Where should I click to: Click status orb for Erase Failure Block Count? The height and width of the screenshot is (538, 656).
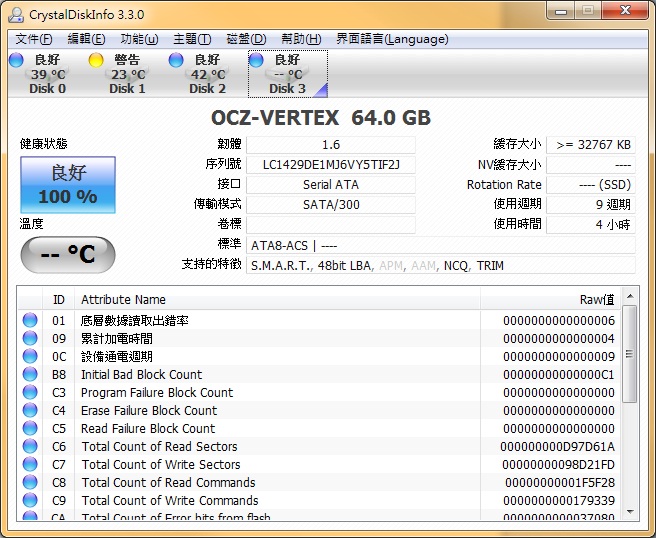click(x=30, y=410)
